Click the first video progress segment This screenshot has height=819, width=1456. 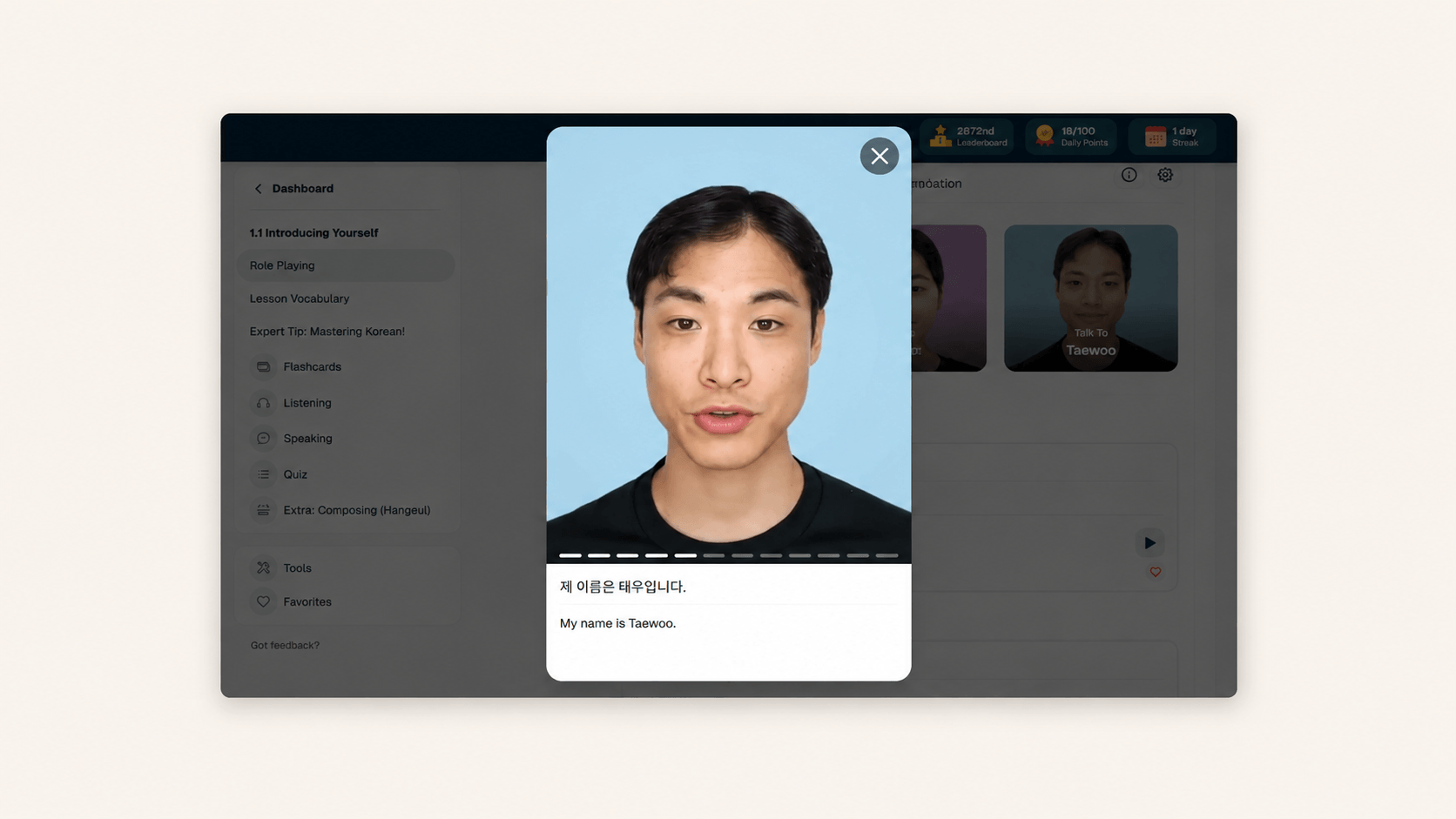[570, 555]
